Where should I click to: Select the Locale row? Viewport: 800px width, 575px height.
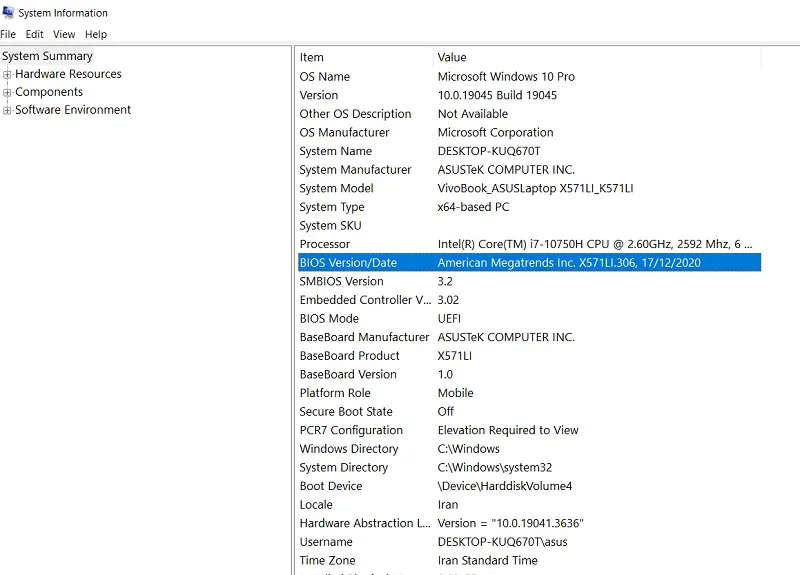(529, 505)
